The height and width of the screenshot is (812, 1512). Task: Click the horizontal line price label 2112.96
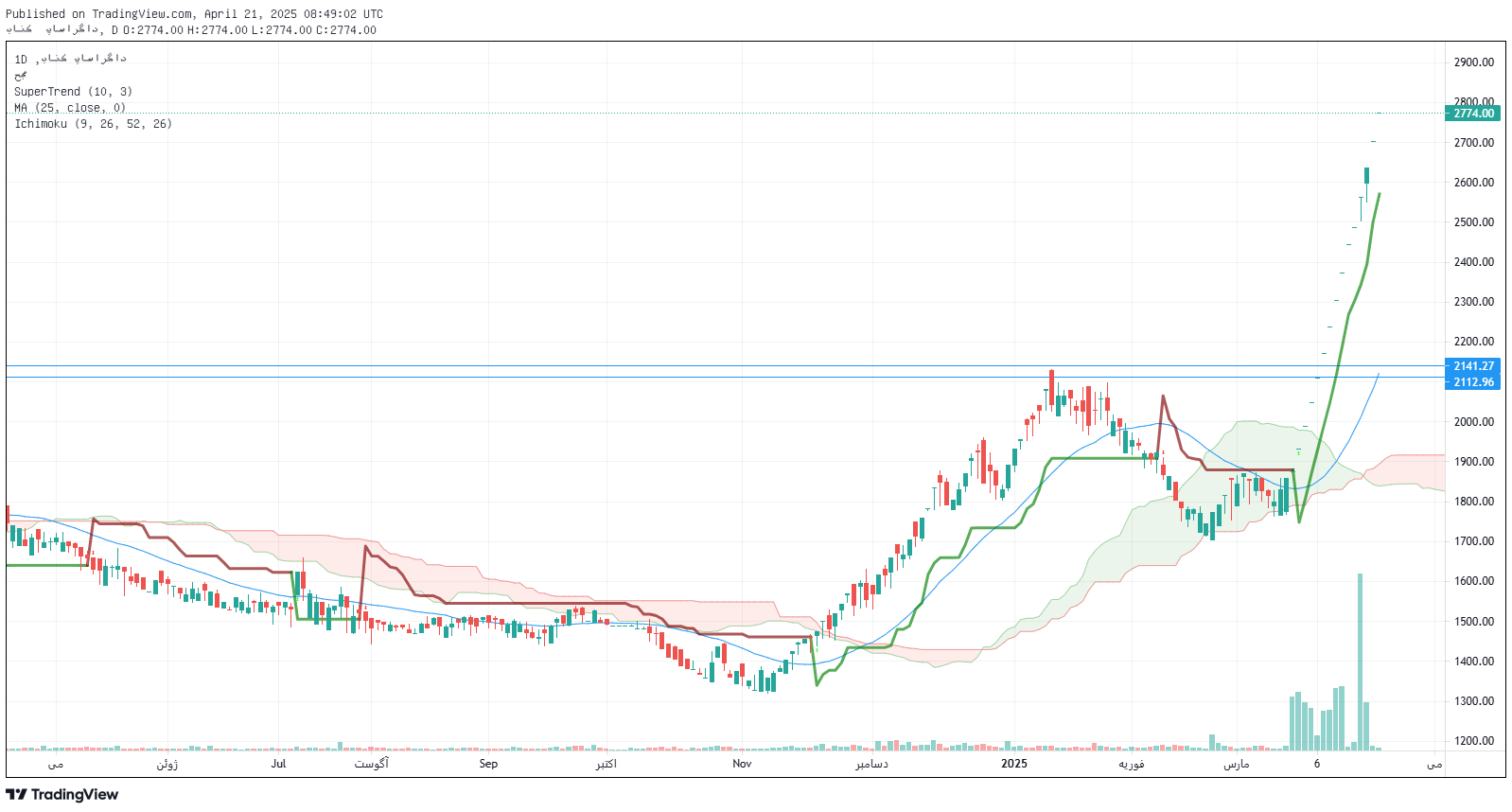(1473, 382)
